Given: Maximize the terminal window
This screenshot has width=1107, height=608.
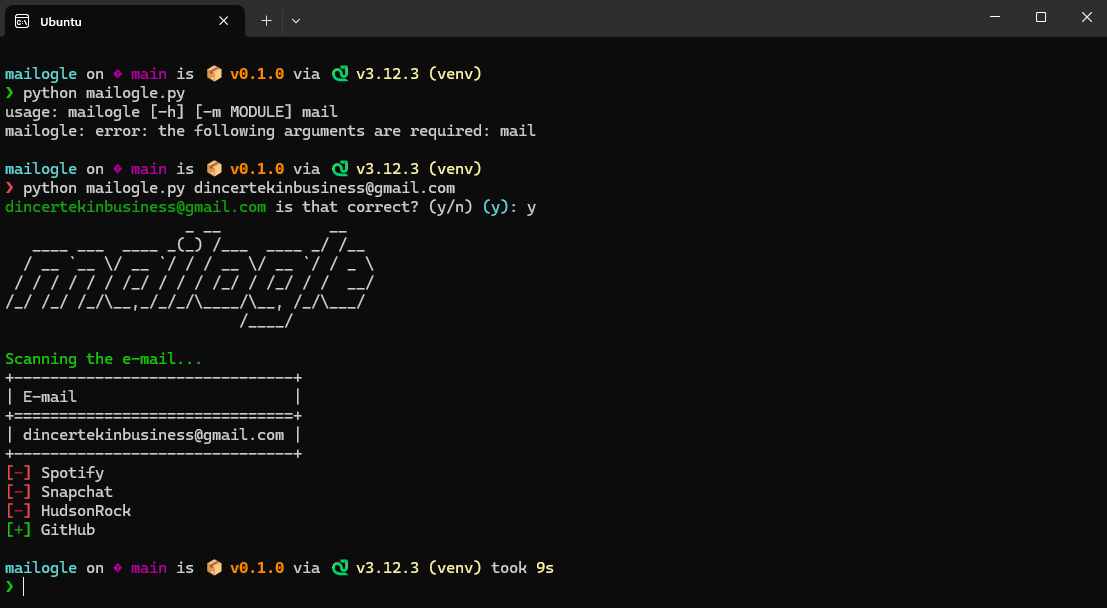Looking at the screenshot, I should click(1041, 17).
